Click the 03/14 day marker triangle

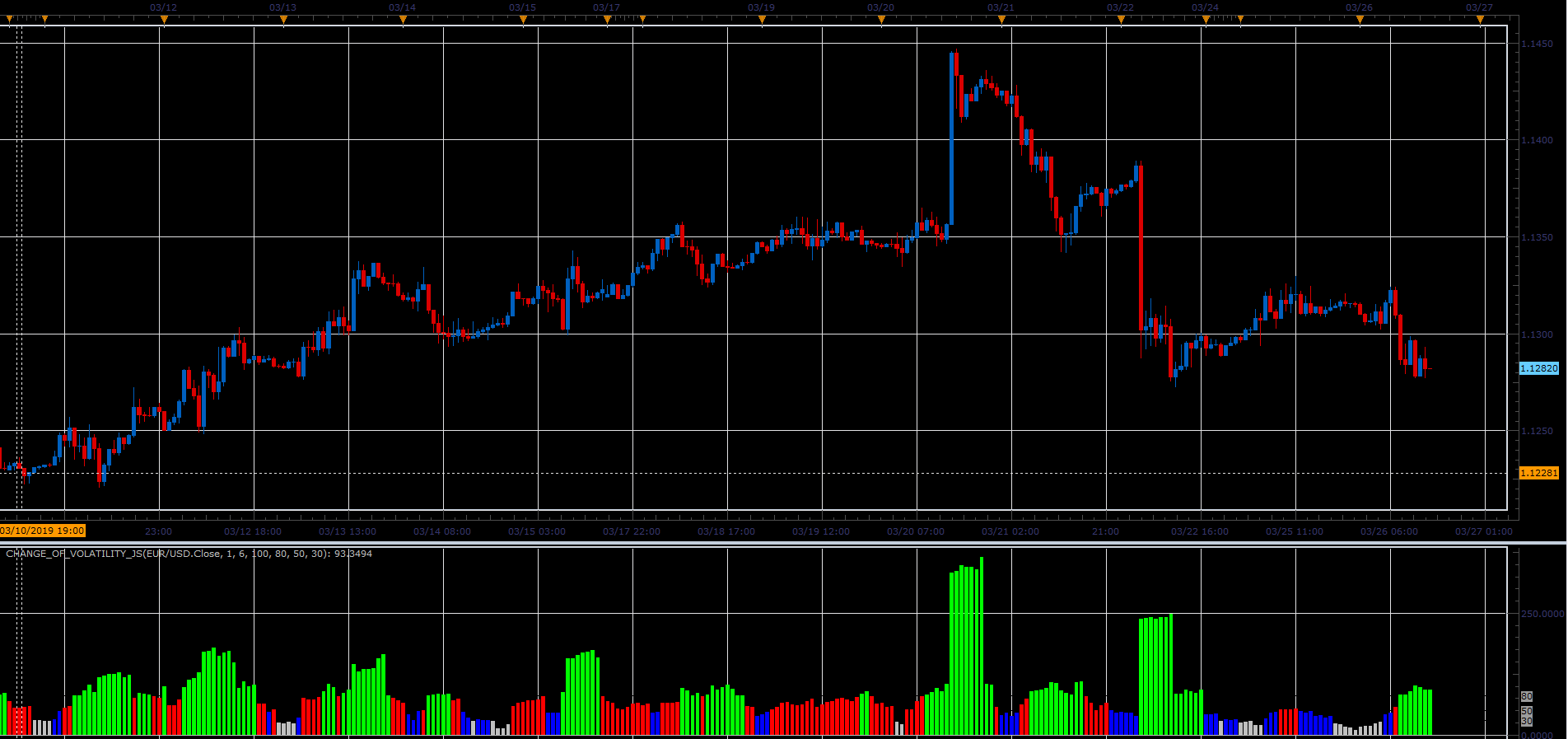[403, 21]
